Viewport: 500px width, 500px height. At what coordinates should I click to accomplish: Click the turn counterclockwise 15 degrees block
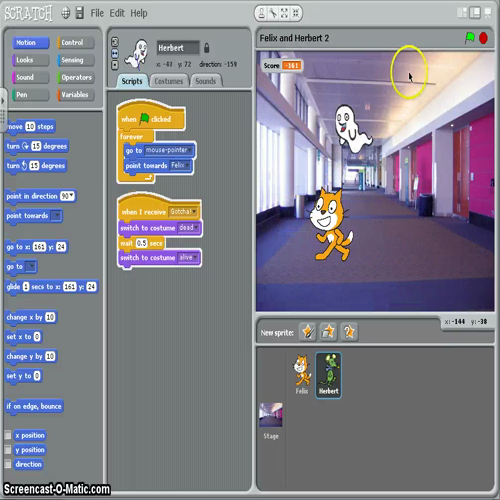pos(35,166)
